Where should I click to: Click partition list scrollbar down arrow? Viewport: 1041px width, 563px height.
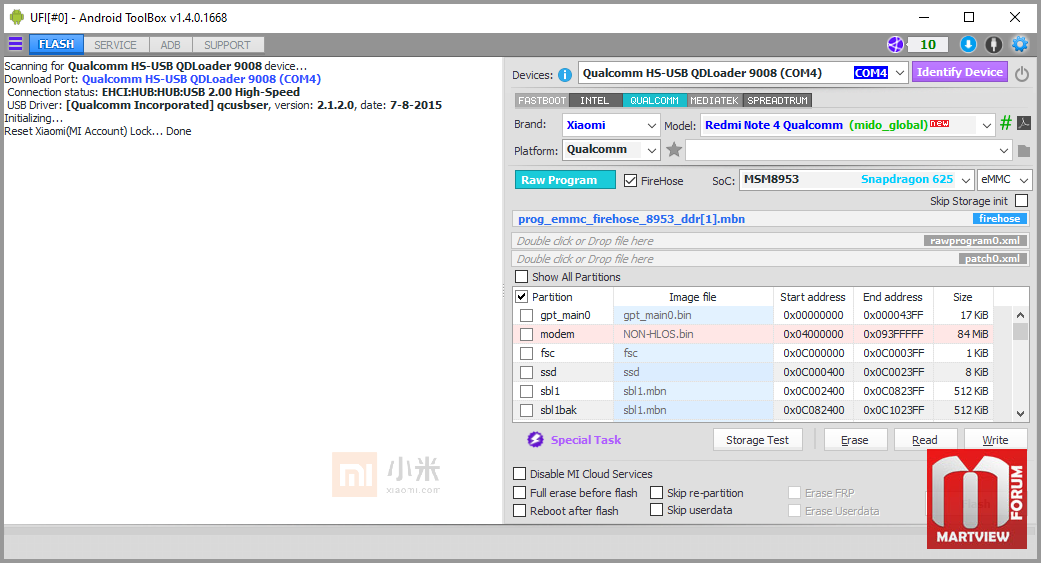click(1020, 413)
